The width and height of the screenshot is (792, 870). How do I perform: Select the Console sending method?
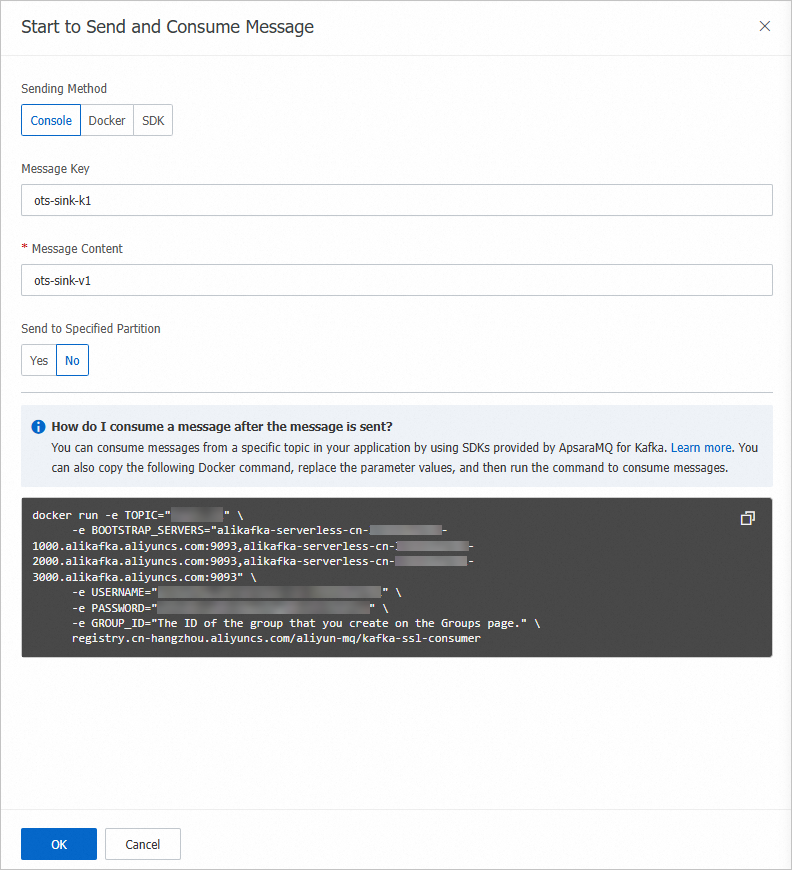pyautogui.click(x=51, y=120)
